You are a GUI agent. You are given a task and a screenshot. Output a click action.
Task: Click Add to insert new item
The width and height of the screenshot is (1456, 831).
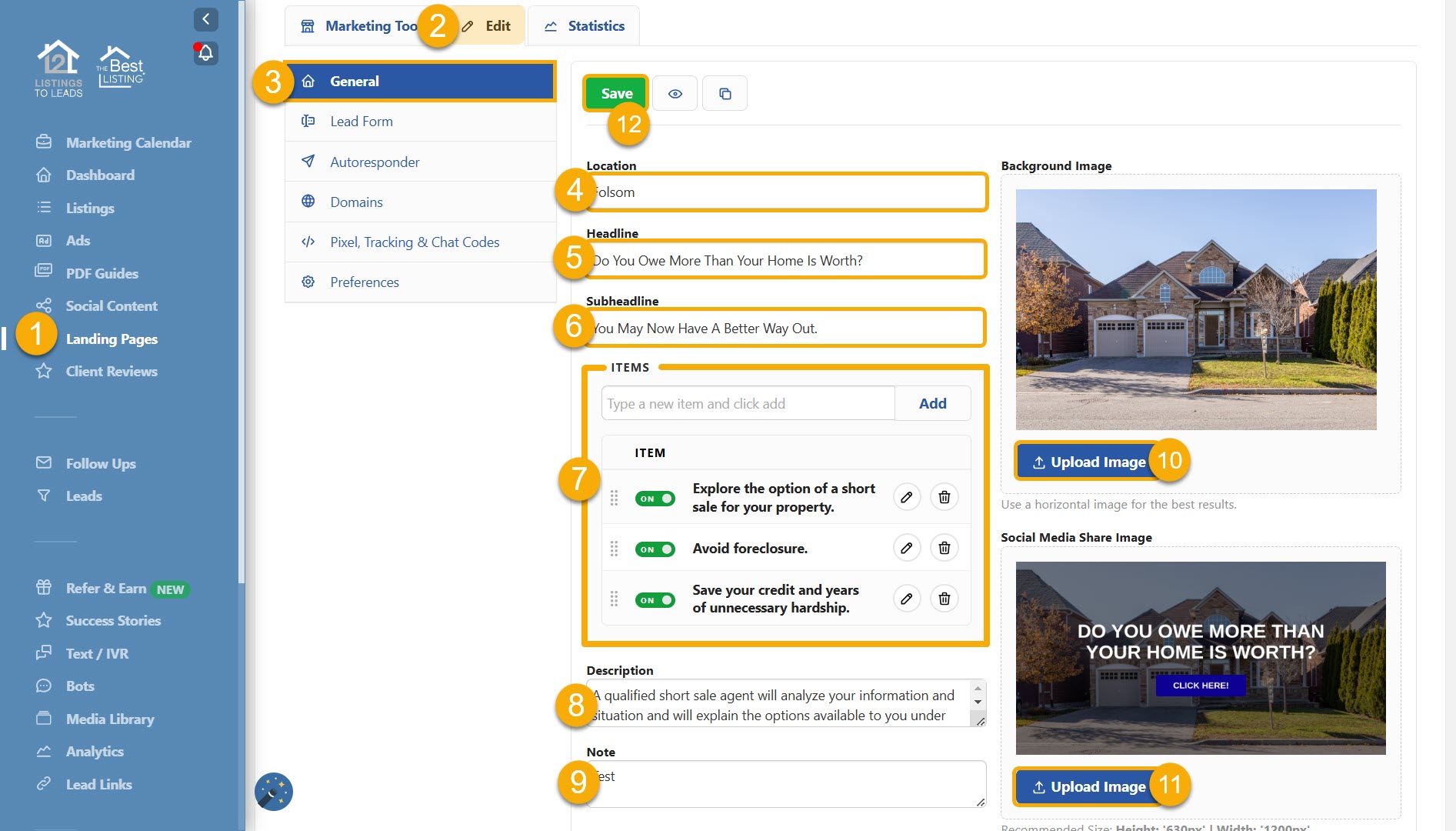pos(932,403)
